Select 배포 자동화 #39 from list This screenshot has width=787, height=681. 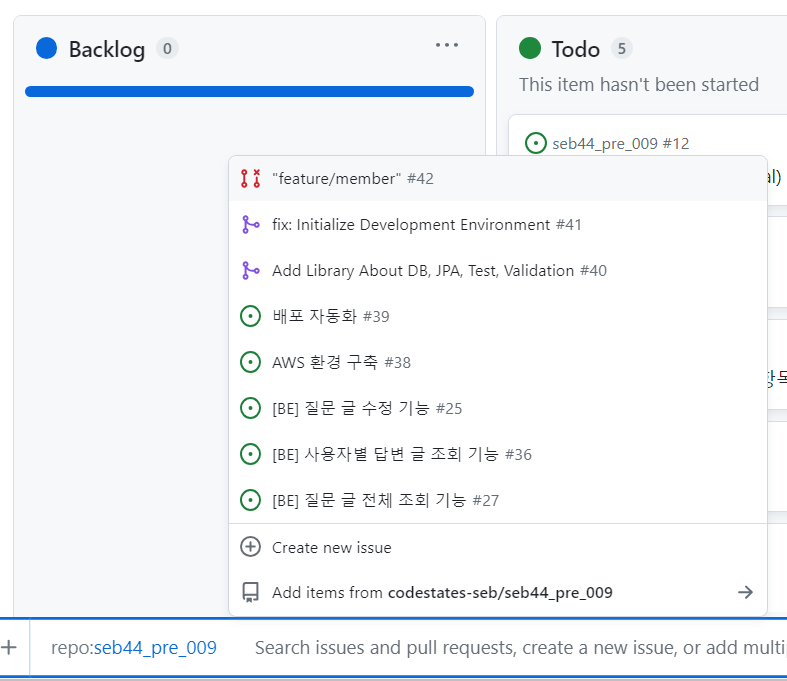[x=498, y=316]
